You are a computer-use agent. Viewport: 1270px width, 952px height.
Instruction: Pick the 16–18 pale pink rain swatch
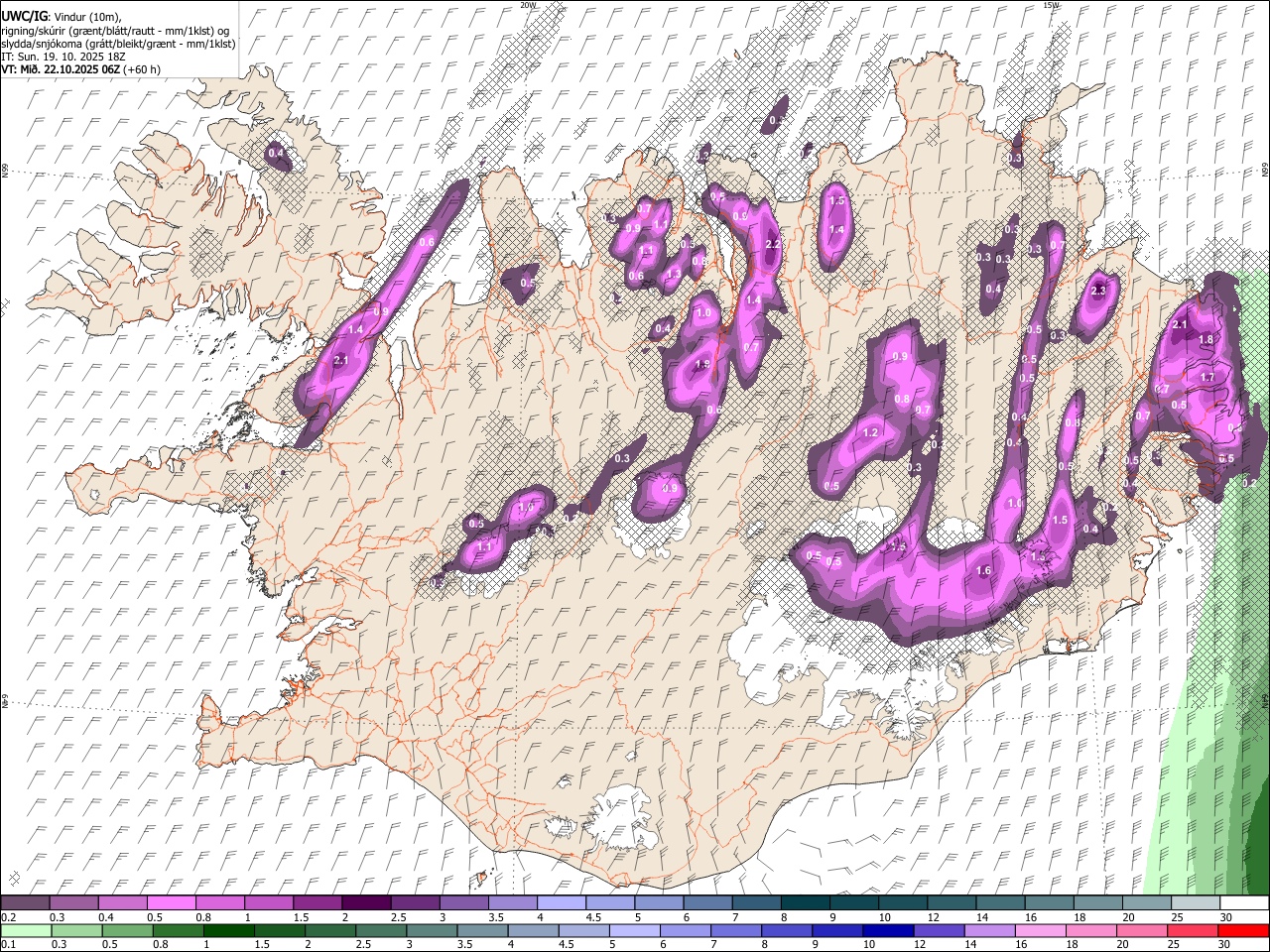[1041, 930]
